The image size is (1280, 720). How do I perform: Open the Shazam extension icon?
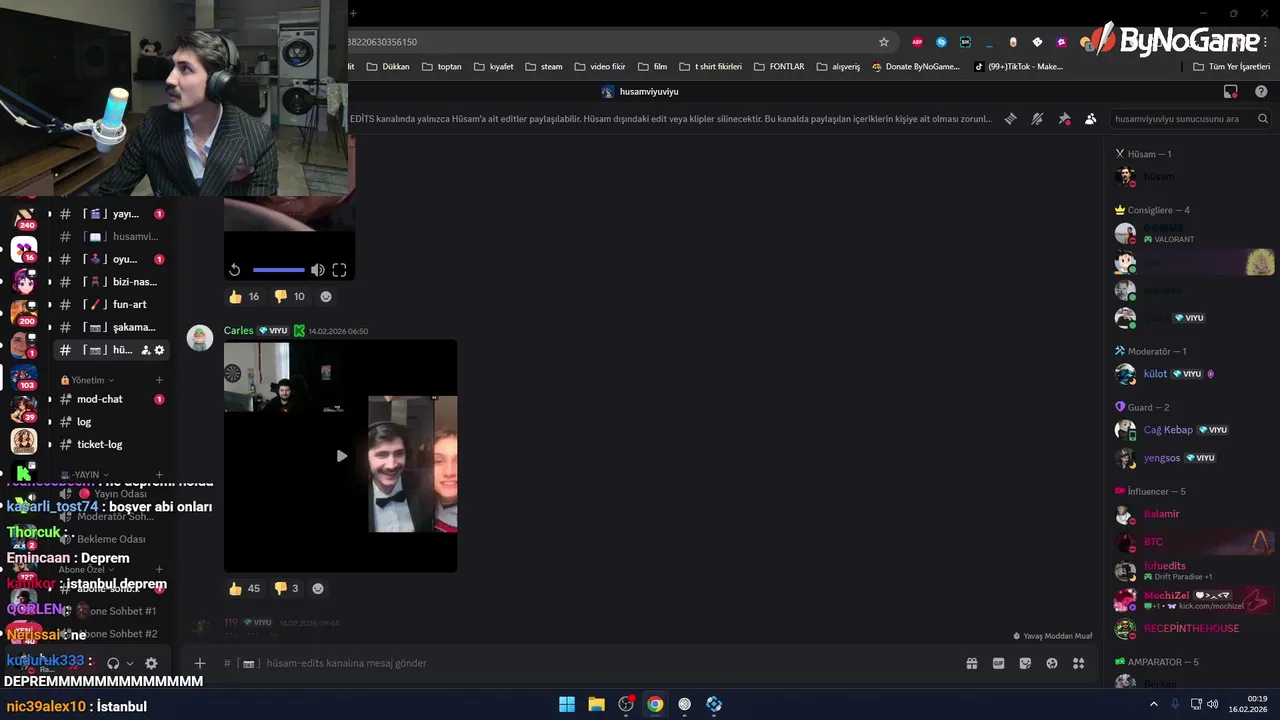[941, 42]
